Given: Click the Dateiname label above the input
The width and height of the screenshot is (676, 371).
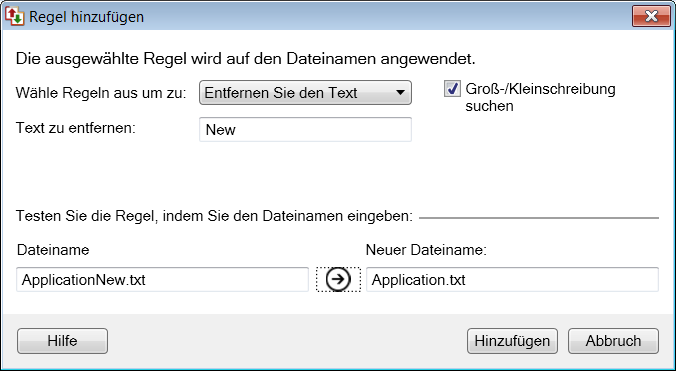Looking at the screenshot, I should [53, 250].
